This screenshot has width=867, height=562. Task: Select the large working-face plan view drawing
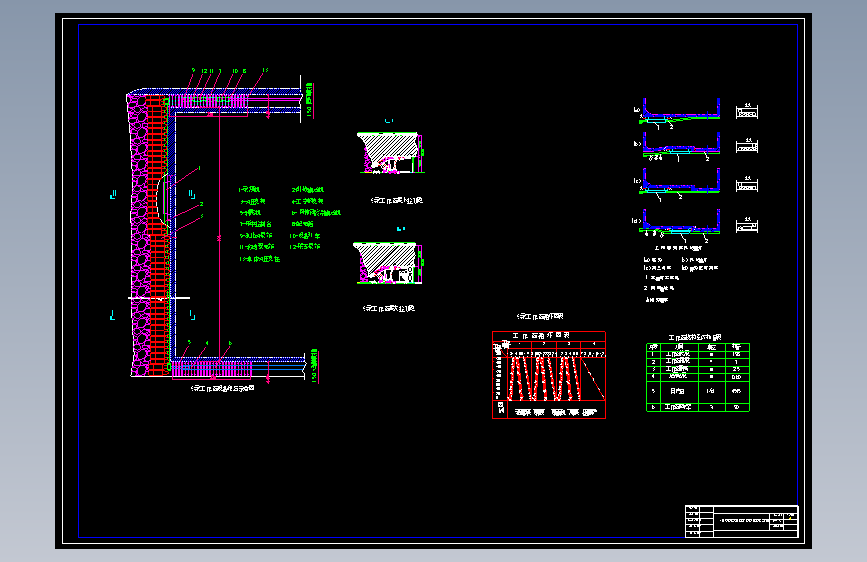[x=217, y=232]
